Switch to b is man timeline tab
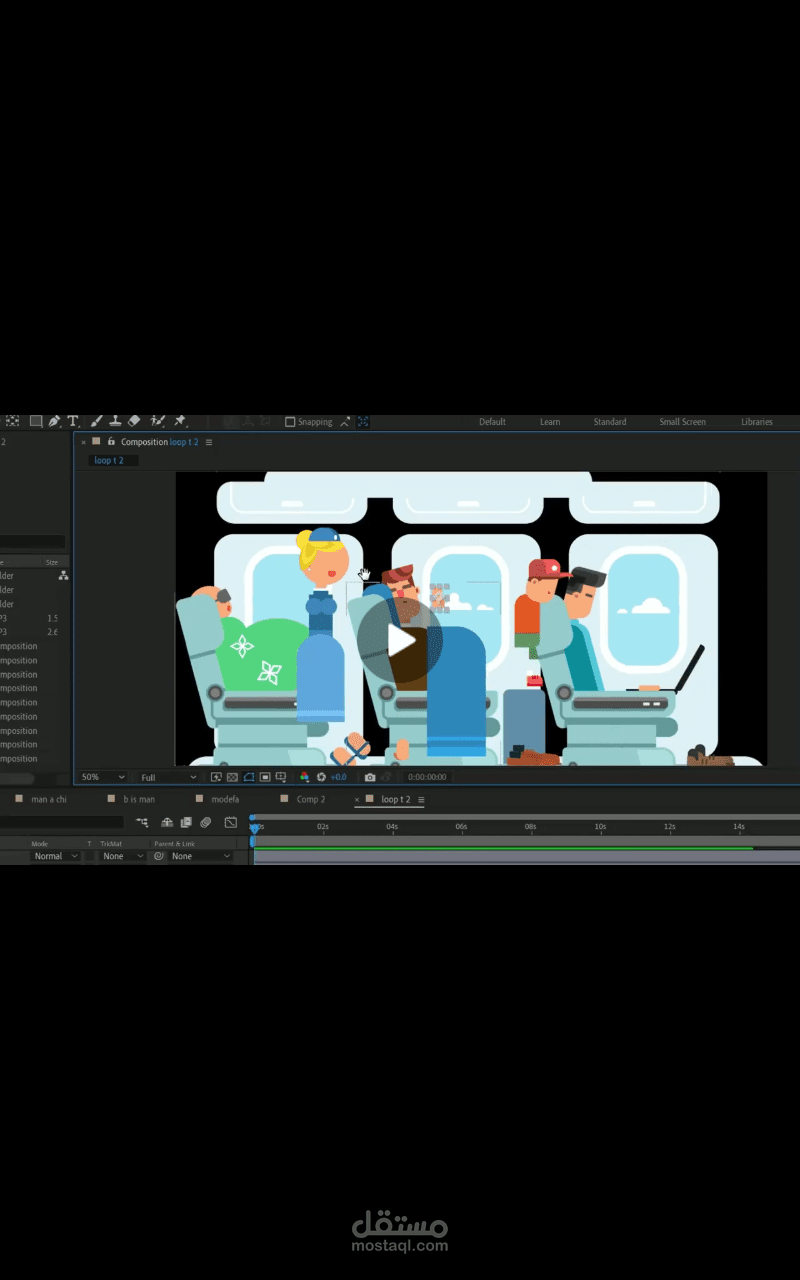Screen dimensions: 800x1280 [139, 799]
